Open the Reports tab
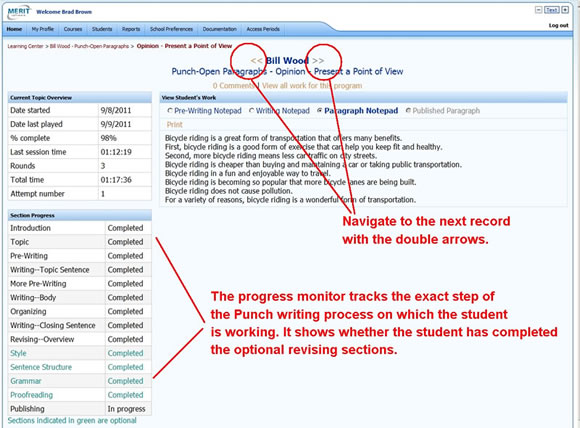The width and height of the screenshot is (580, 428). coord(131,29)
